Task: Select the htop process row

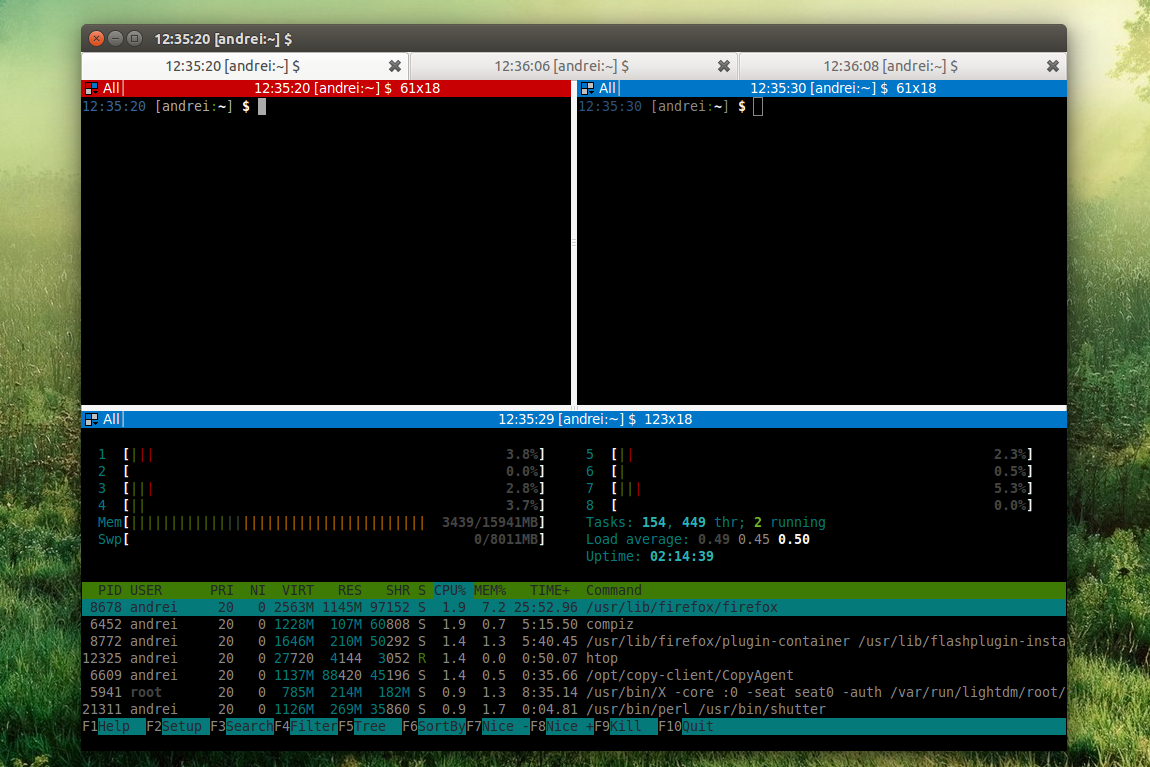Action: 574,658
